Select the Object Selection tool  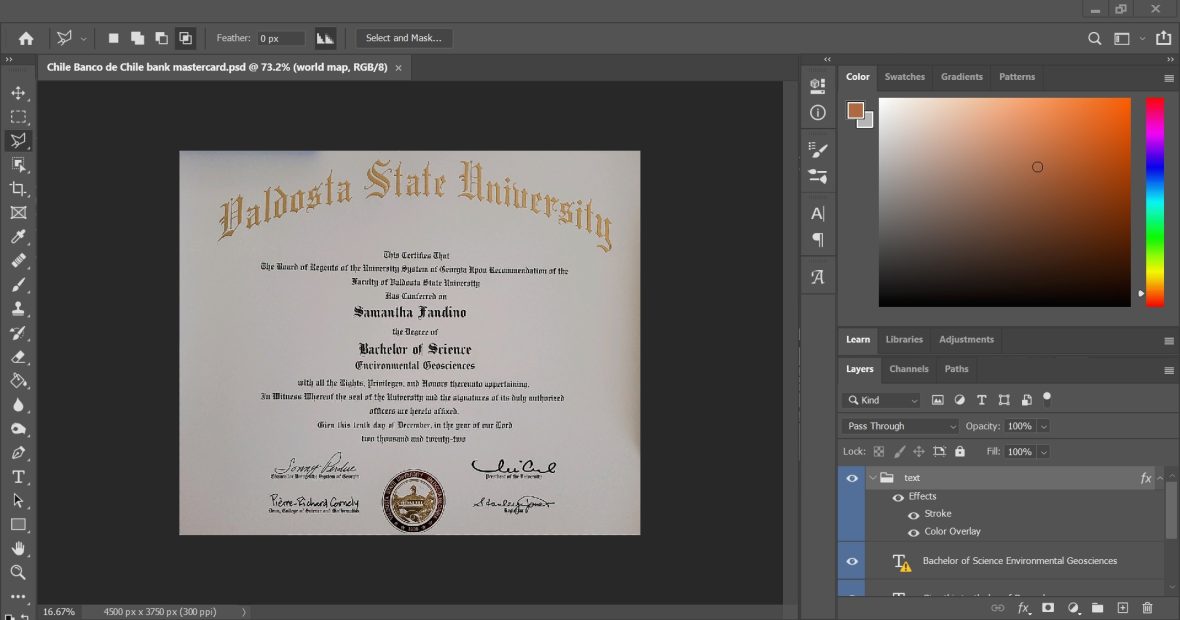(18, 165)
